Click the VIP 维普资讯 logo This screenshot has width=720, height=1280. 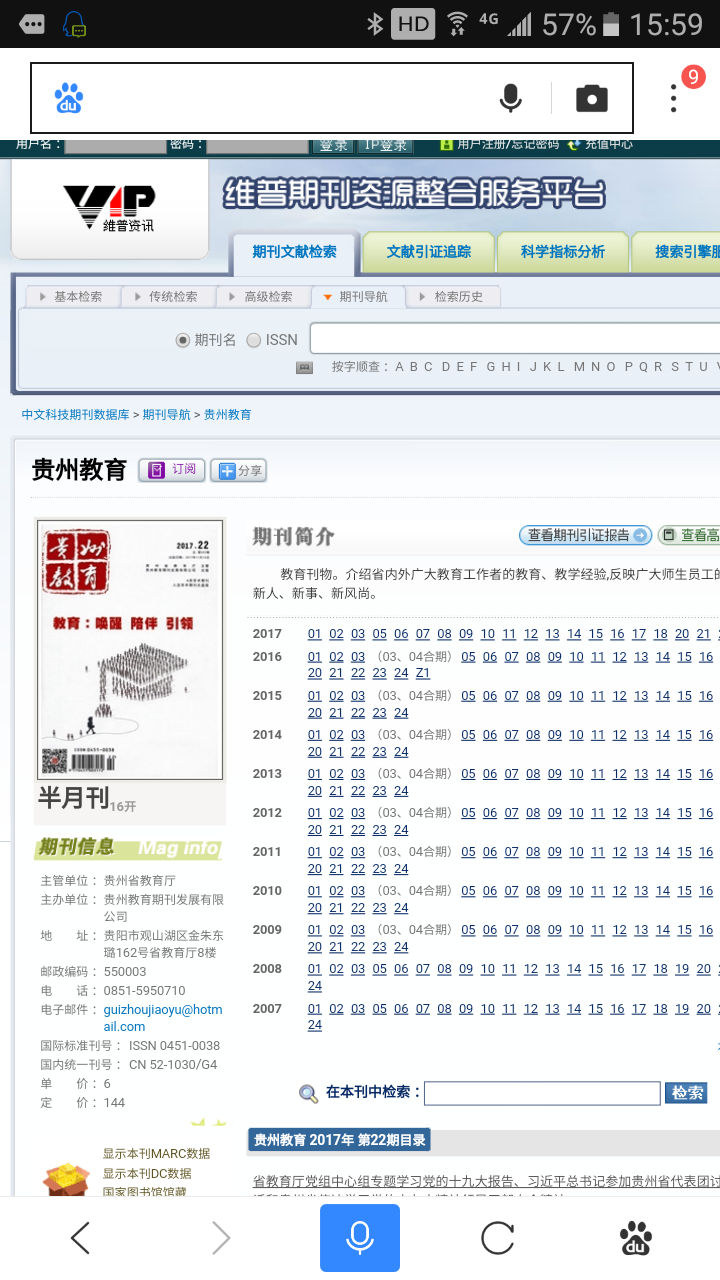[x=109, y=208]
